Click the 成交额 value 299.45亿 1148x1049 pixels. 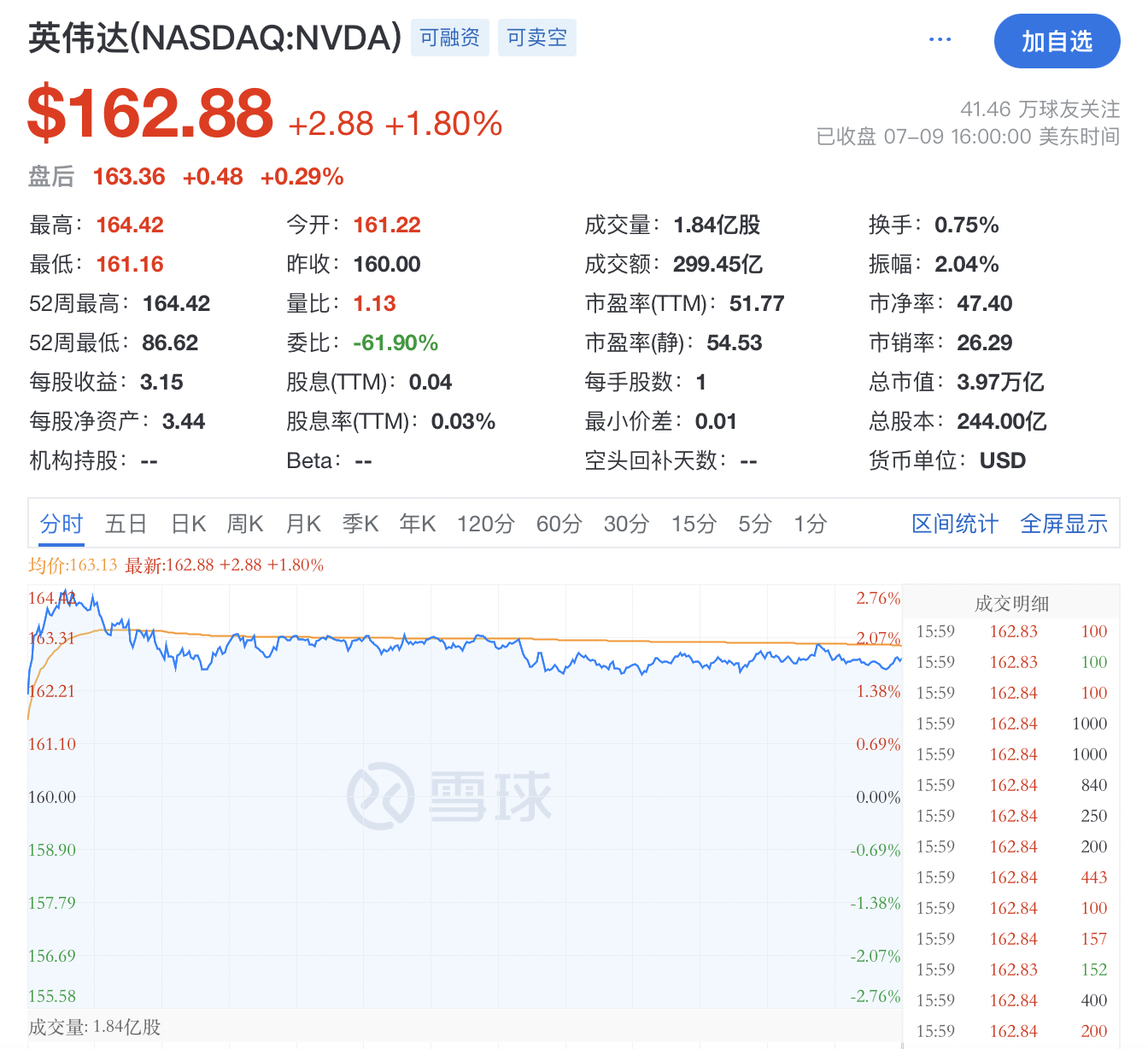(x=717, y=264)
